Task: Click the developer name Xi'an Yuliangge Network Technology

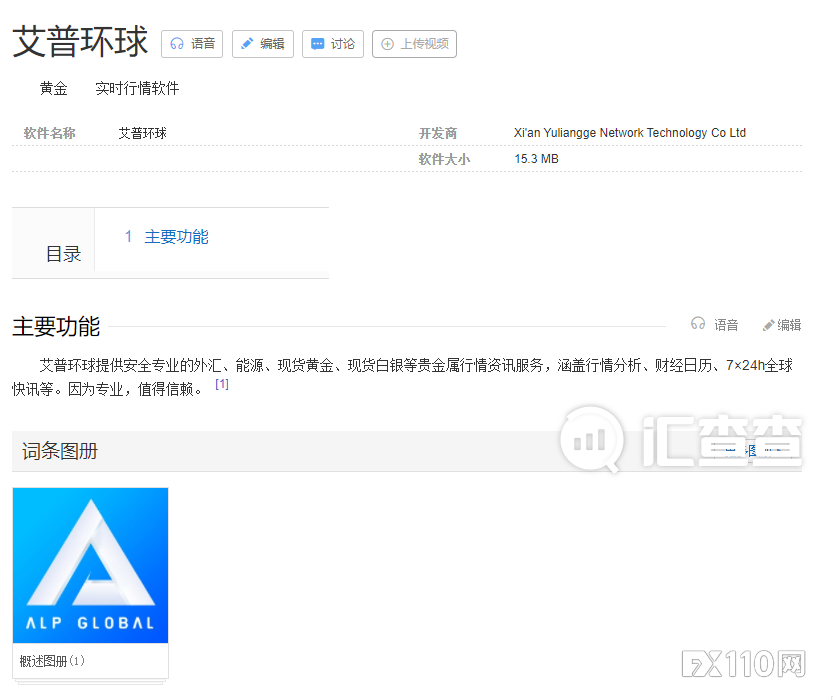Action: tap(629, 132)
